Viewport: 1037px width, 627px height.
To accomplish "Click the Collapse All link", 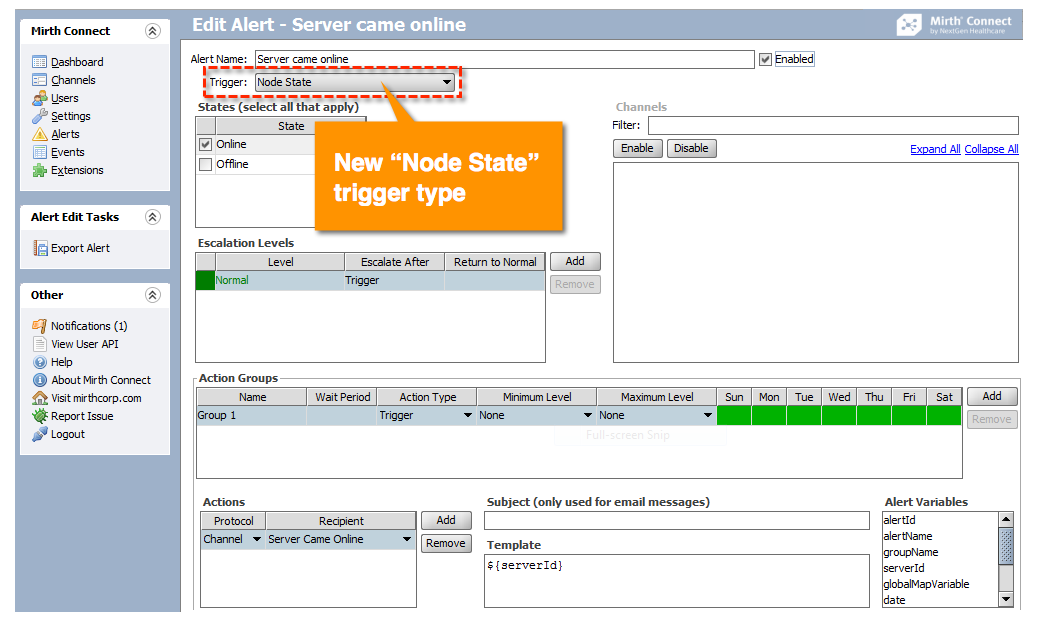I will pyautogui.click(x=991, y=149).
